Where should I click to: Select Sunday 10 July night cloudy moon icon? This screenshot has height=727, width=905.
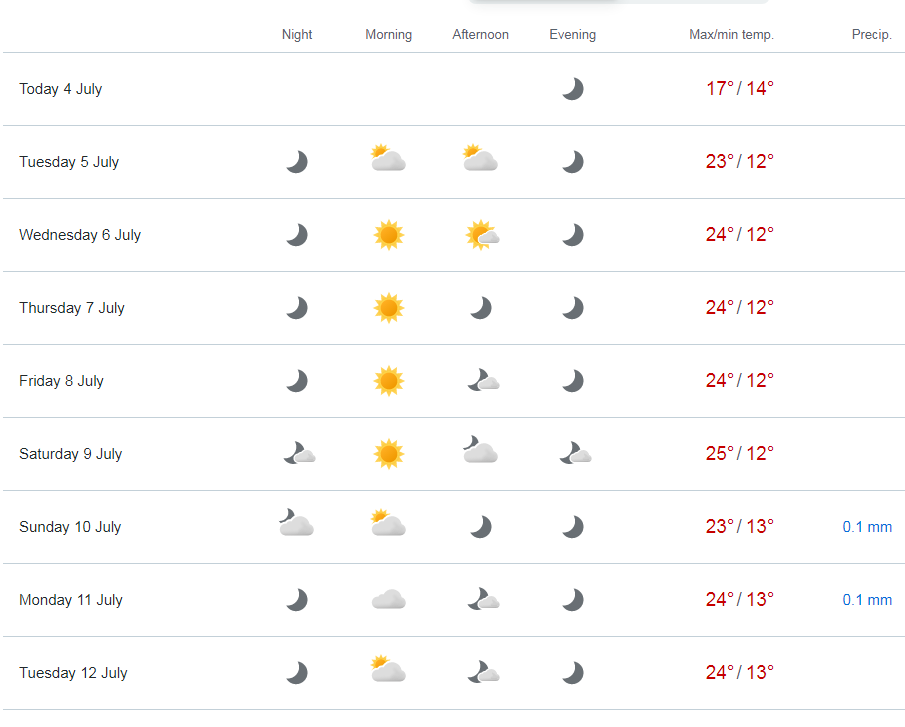(296, 523)
